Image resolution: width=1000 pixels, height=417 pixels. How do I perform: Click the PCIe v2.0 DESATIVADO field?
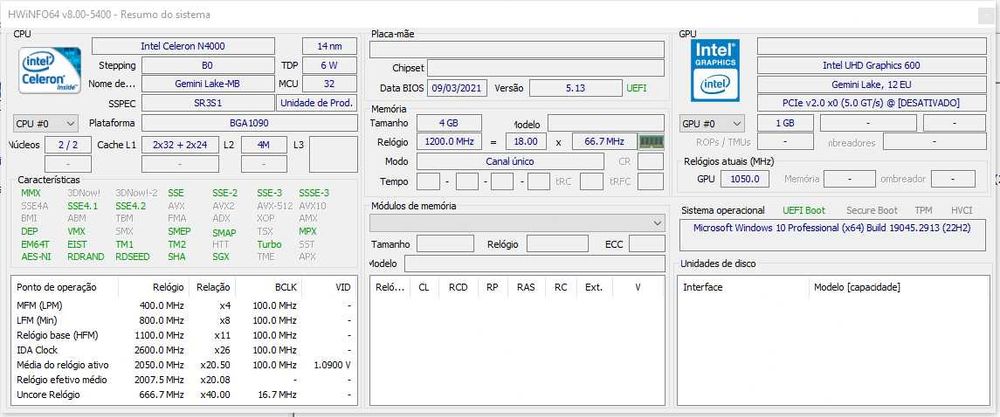[x=871, y=103]
